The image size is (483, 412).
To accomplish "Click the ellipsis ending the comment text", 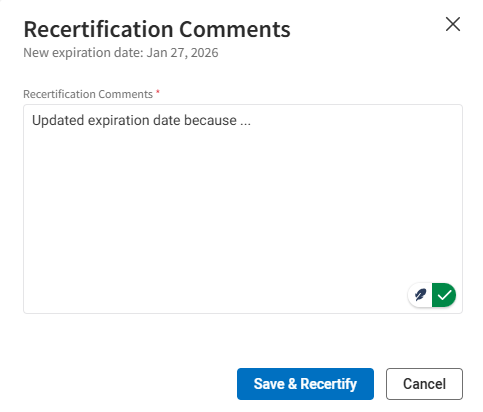I will tap(245, 123).
